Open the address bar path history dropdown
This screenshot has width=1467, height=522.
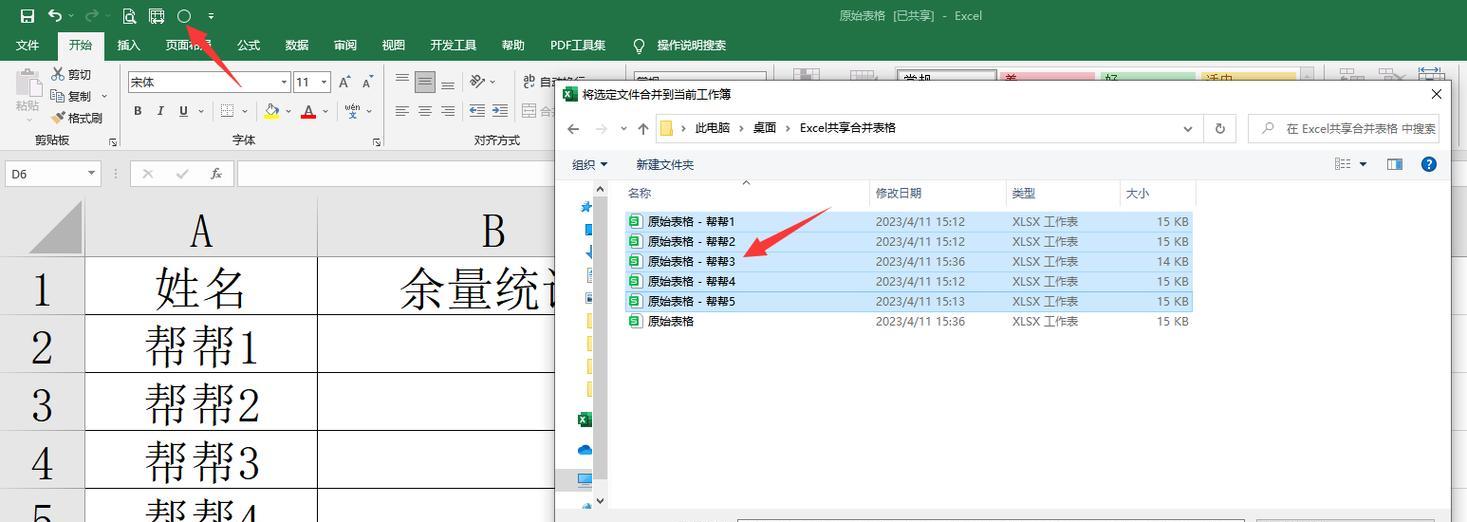1188,128
